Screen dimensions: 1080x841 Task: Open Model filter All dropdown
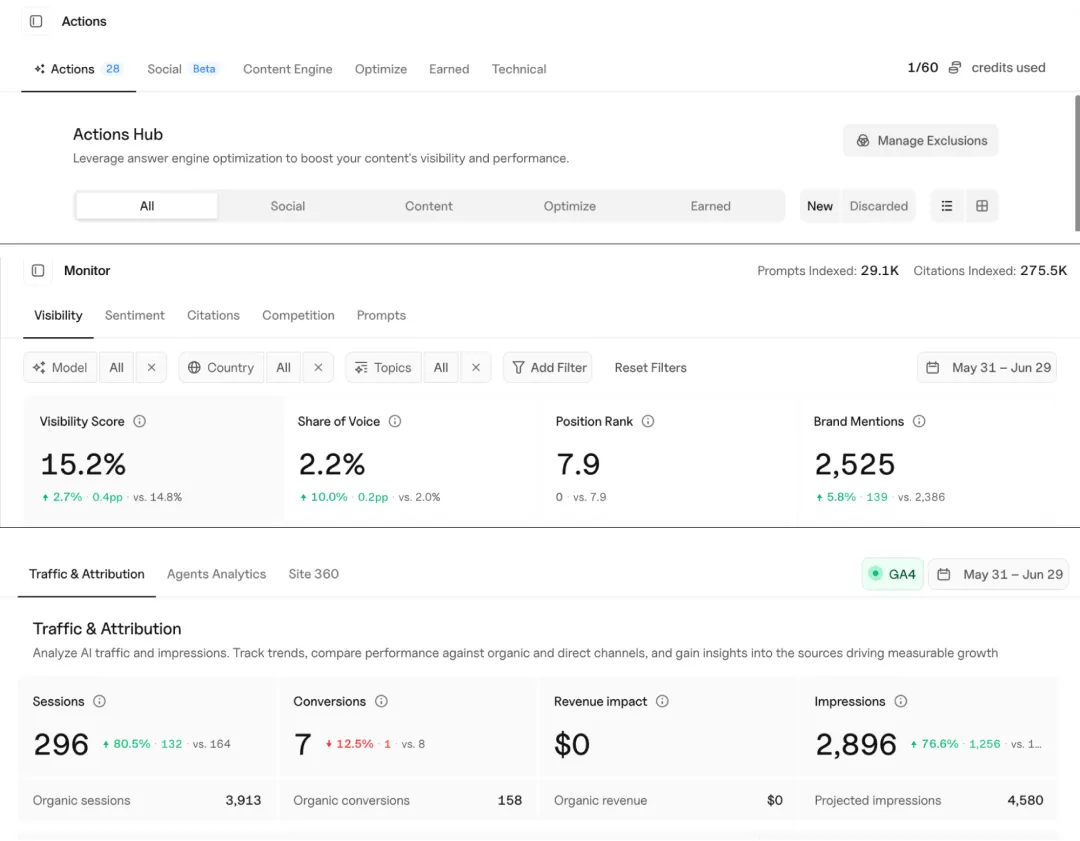pos(116,368)
